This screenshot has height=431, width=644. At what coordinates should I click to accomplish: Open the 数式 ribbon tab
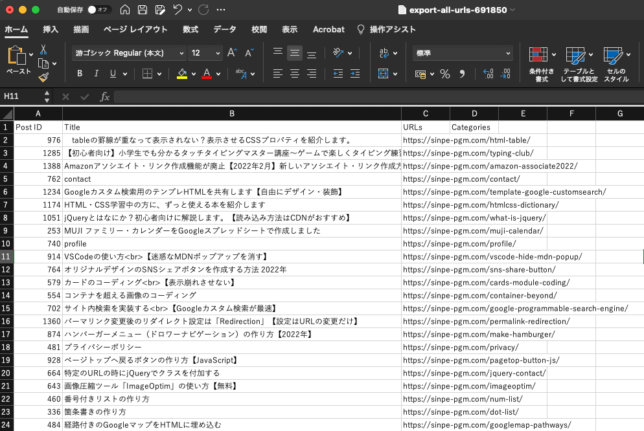coord(190,29)
